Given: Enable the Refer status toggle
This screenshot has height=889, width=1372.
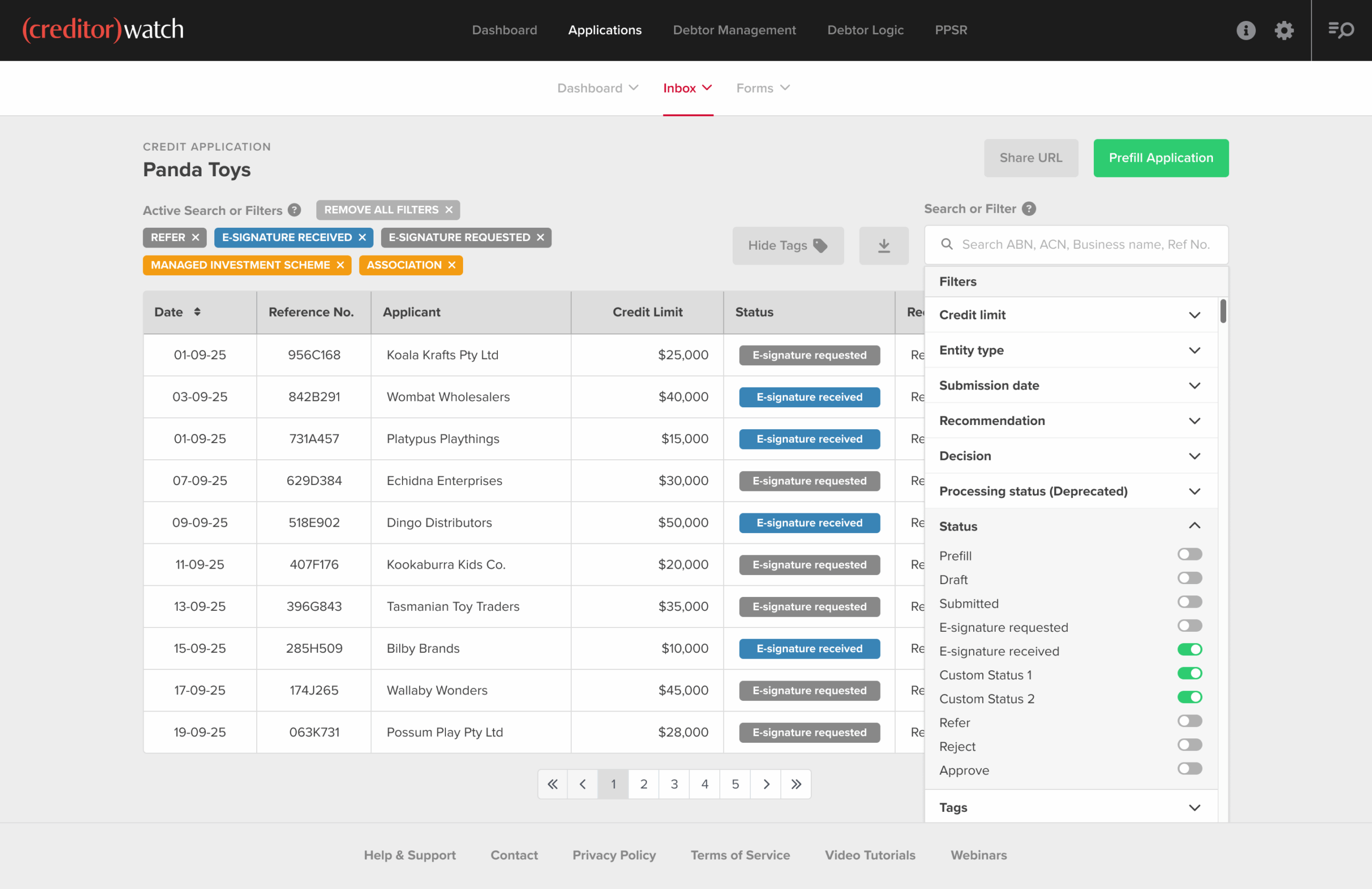Looking at the screenshot, I should tap(1189, 721).
